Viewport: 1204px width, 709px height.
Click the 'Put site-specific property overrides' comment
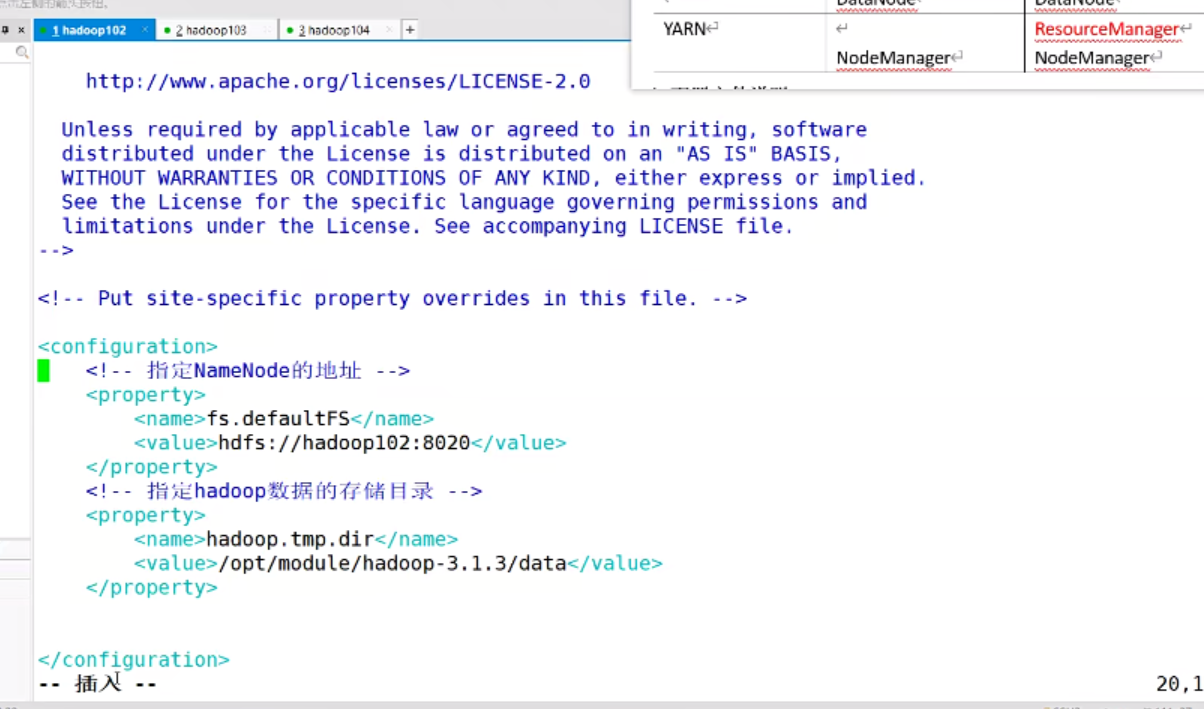392,298
